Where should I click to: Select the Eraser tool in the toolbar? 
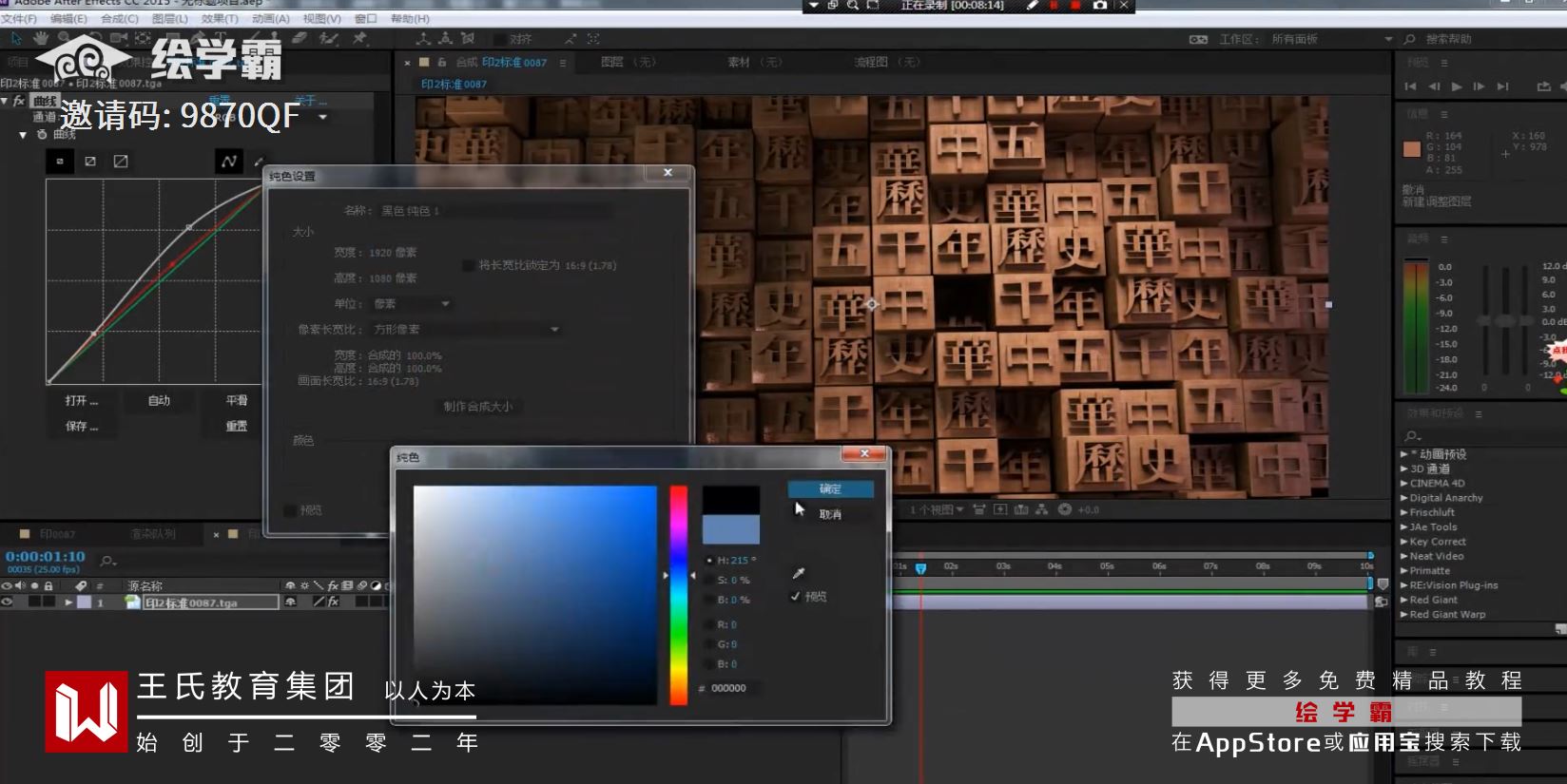tap(300, 38)
